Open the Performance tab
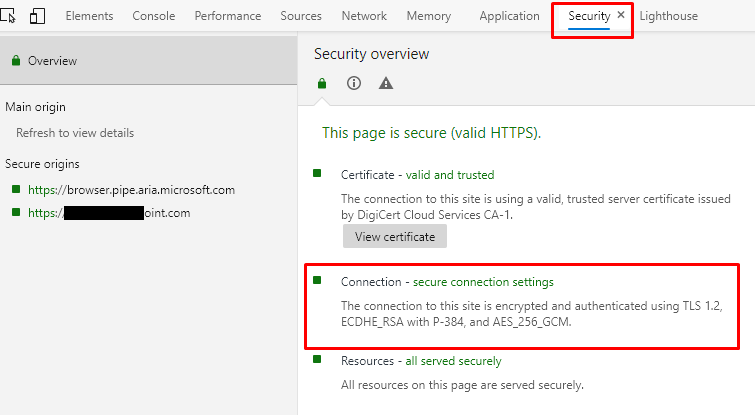This screenshot has height=419, width=756. pos(228,16)
